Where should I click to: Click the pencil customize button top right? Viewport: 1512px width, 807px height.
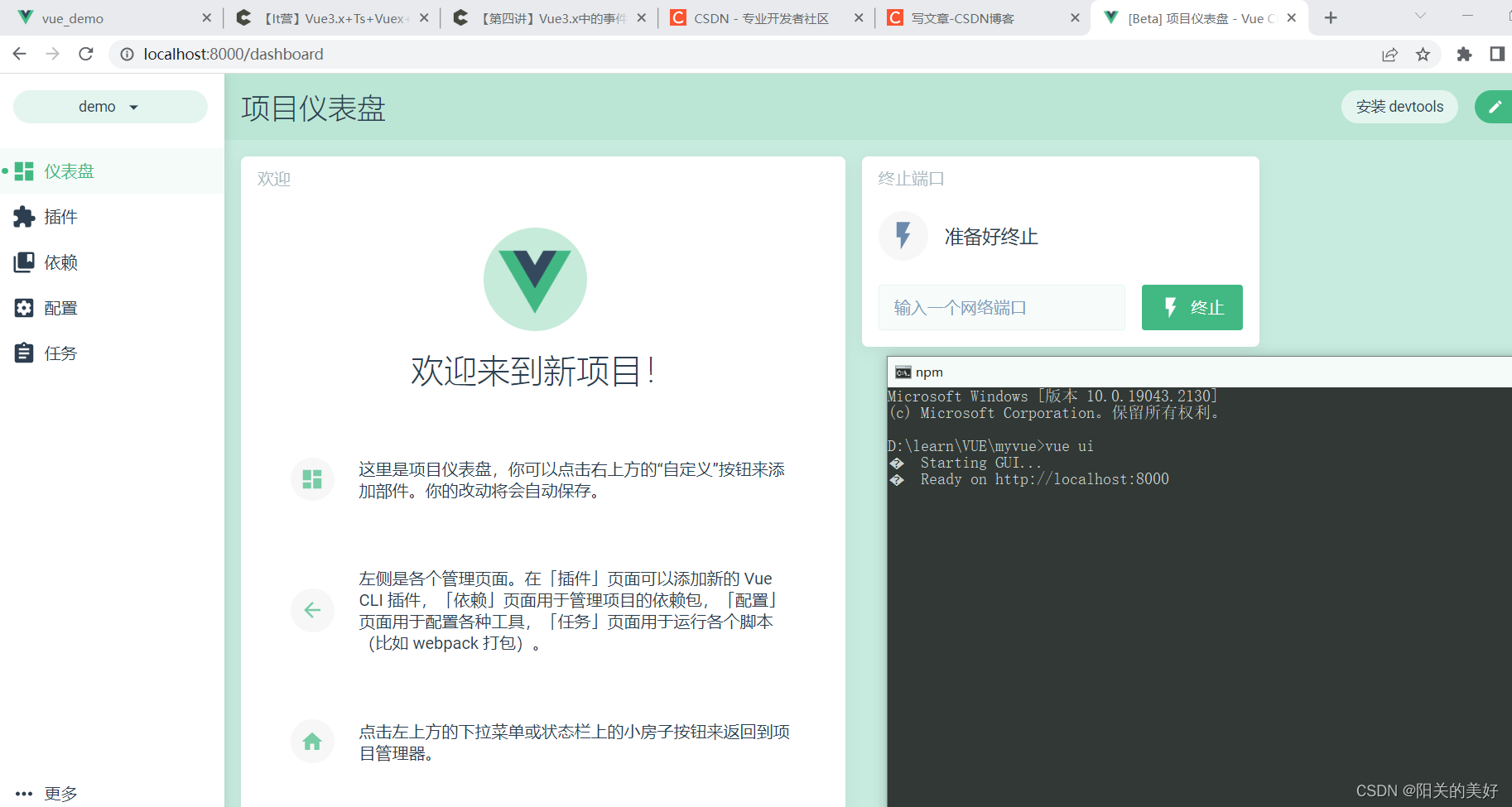point(1494,106)
